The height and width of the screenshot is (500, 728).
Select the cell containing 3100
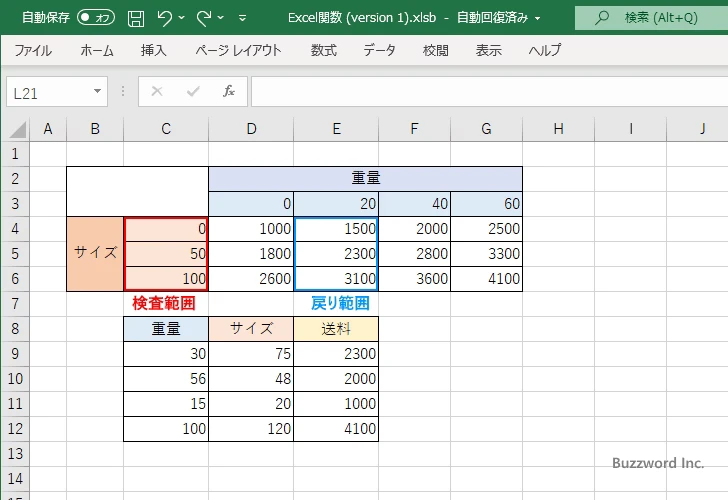click(x=336, y=279)
